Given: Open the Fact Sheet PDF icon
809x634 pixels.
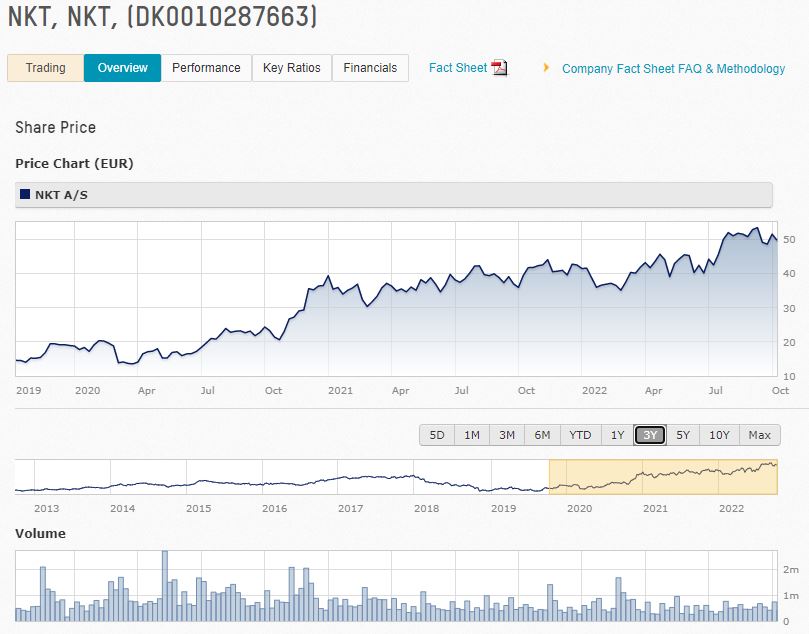Looking at the screenshot, I should pyautogui.click(x=497, y=68).
